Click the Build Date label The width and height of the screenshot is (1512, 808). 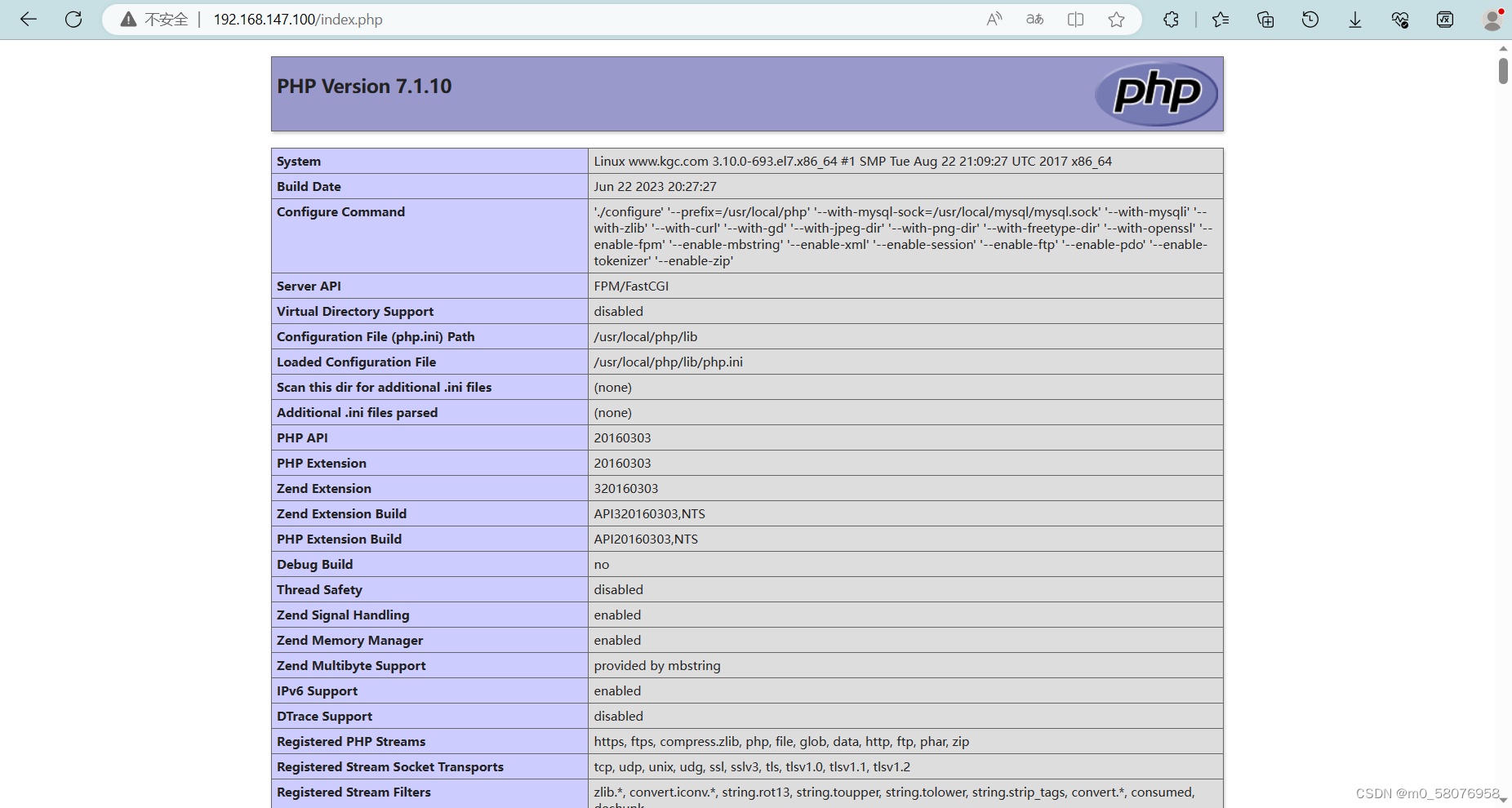pos(309,187)
